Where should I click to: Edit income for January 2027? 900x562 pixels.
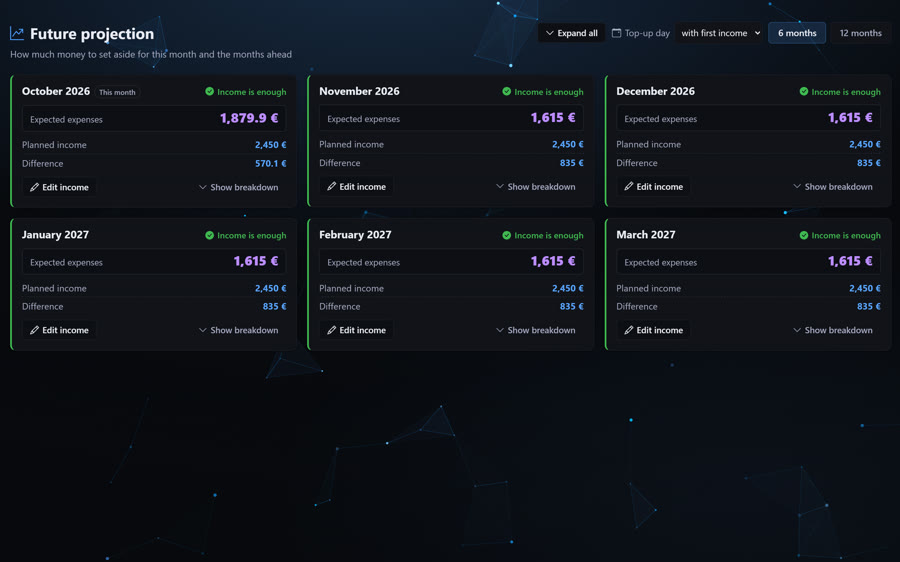pyautogui.click(x=59, y=330)
